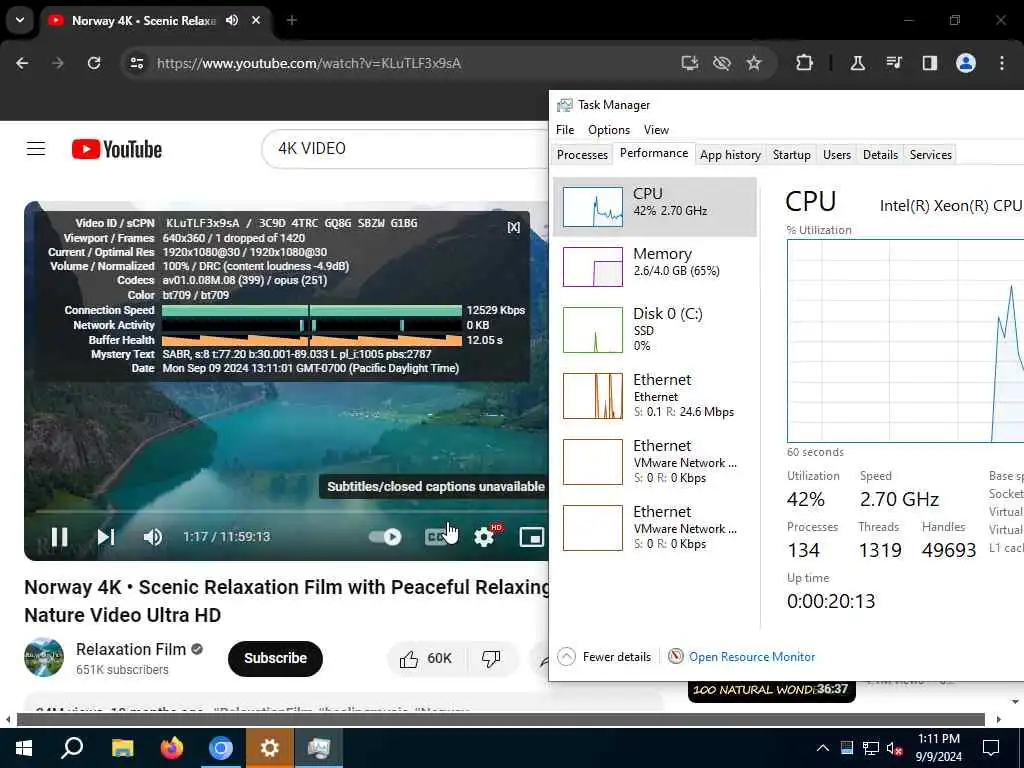Open File Explorer from taskbar

point(122,748)
